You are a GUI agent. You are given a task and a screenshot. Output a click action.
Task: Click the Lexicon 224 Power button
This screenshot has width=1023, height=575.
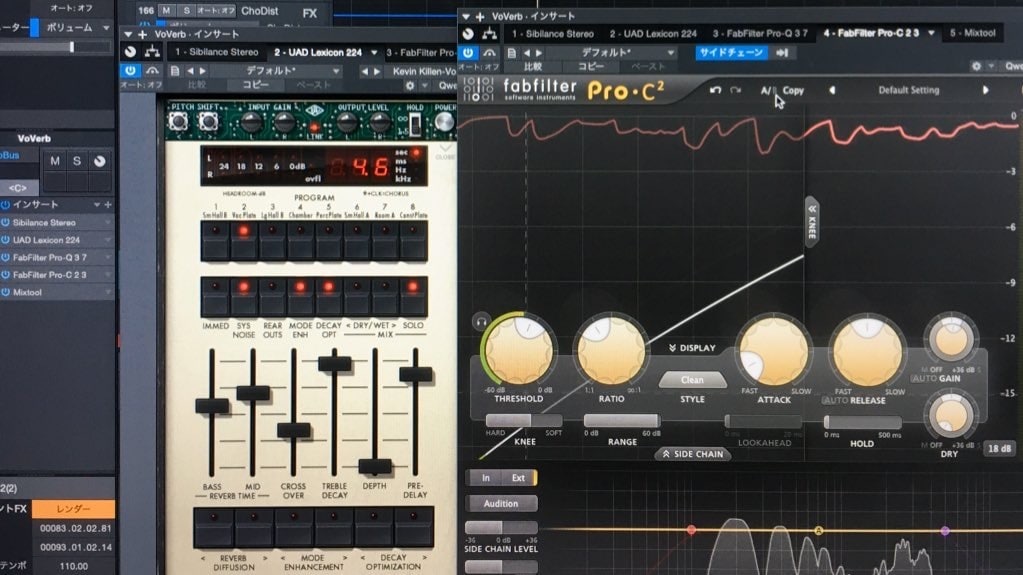pyautogui.click(x=444, y=122)
